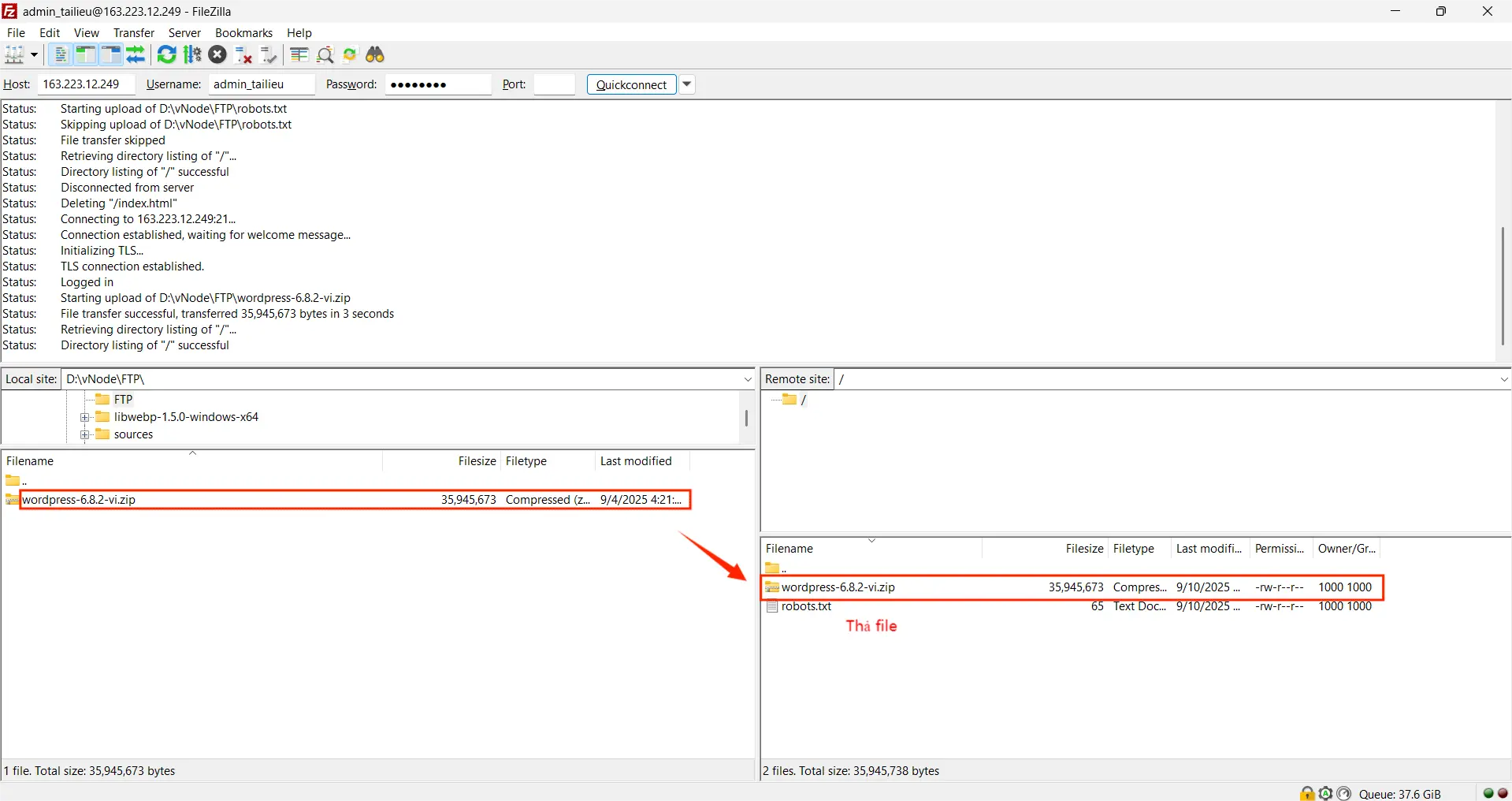Open the Help menu
Image resolution: width=1512 pixels, height=801 pixels.
pos(299,32)
